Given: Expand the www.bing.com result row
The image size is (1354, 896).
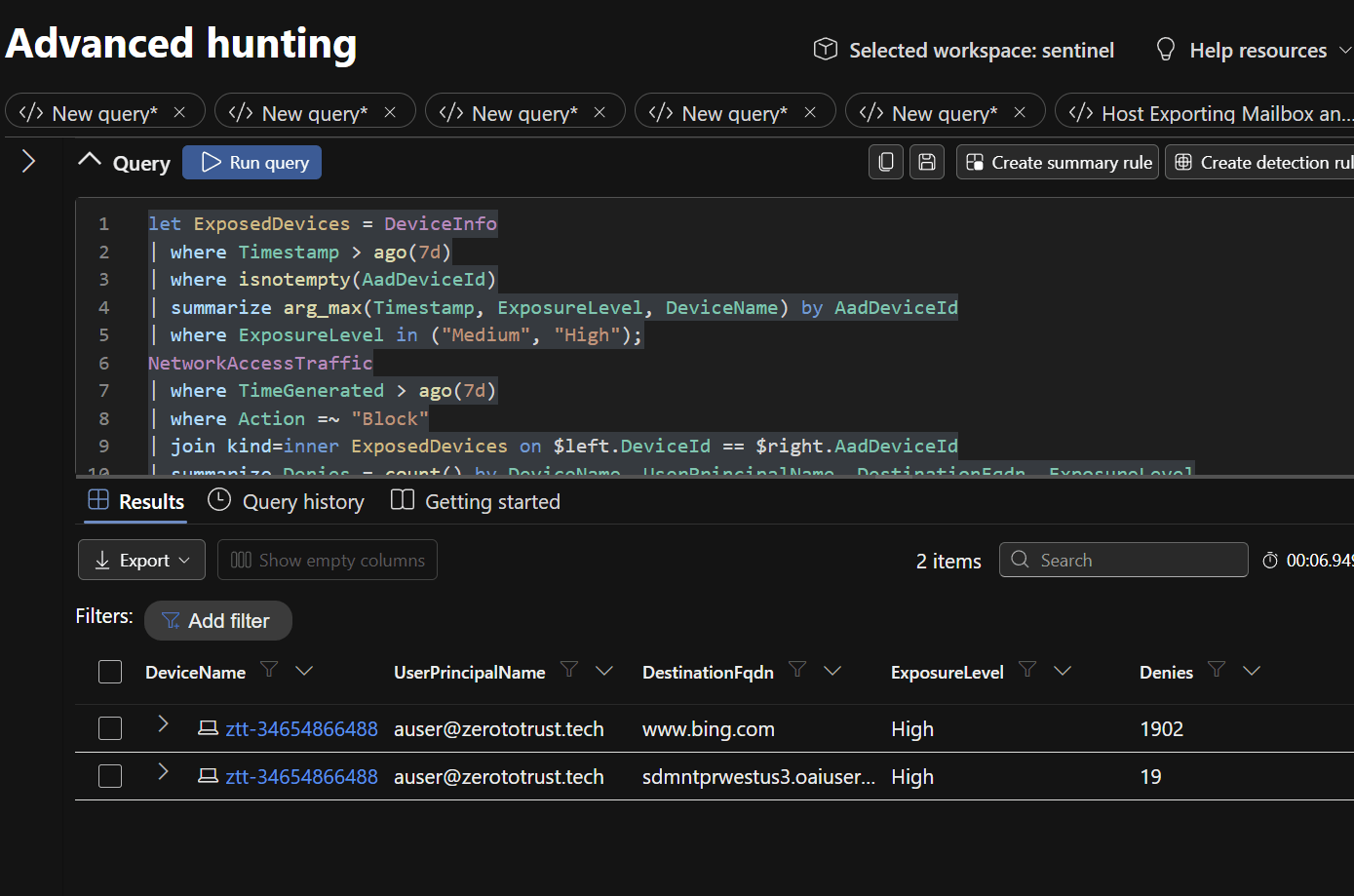Looking at the screenshot, I should pos(163,724).
